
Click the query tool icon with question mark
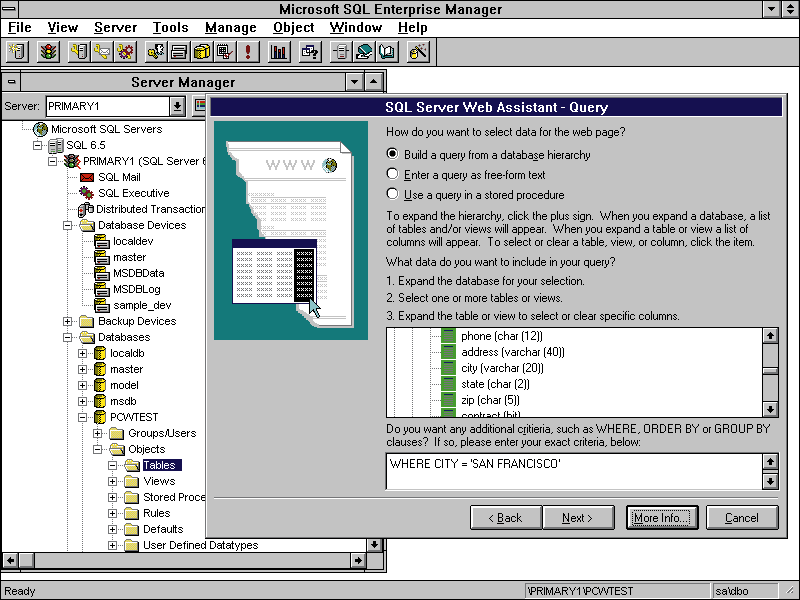coord(310,52)
